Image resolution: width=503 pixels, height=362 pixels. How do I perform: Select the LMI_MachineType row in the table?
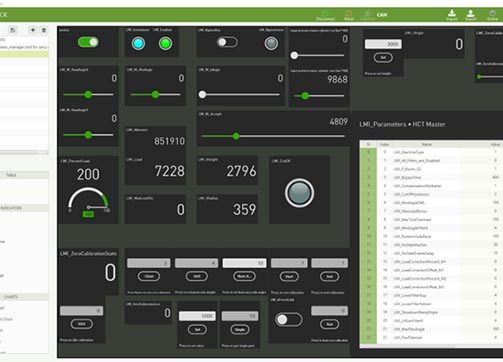pyautogui.click(x=432, y=152)
